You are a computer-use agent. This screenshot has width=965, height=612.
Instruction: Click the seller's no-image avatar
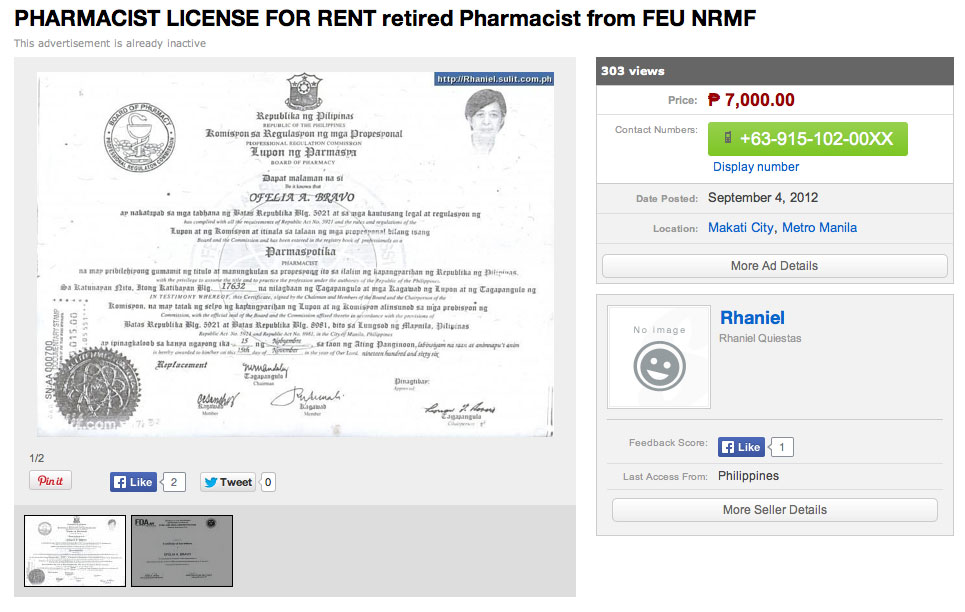[659, 357]
